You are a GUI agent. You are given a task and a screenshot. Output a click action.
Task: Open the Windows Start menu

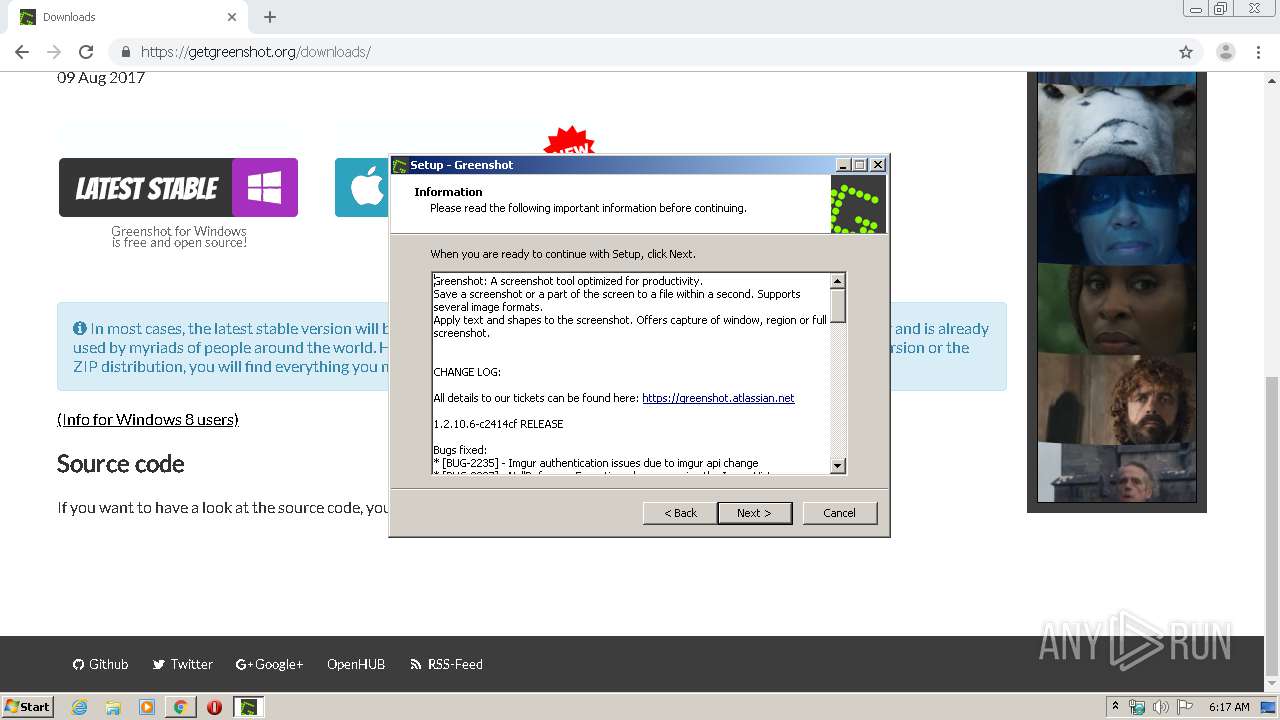click(x=28, y=706)
